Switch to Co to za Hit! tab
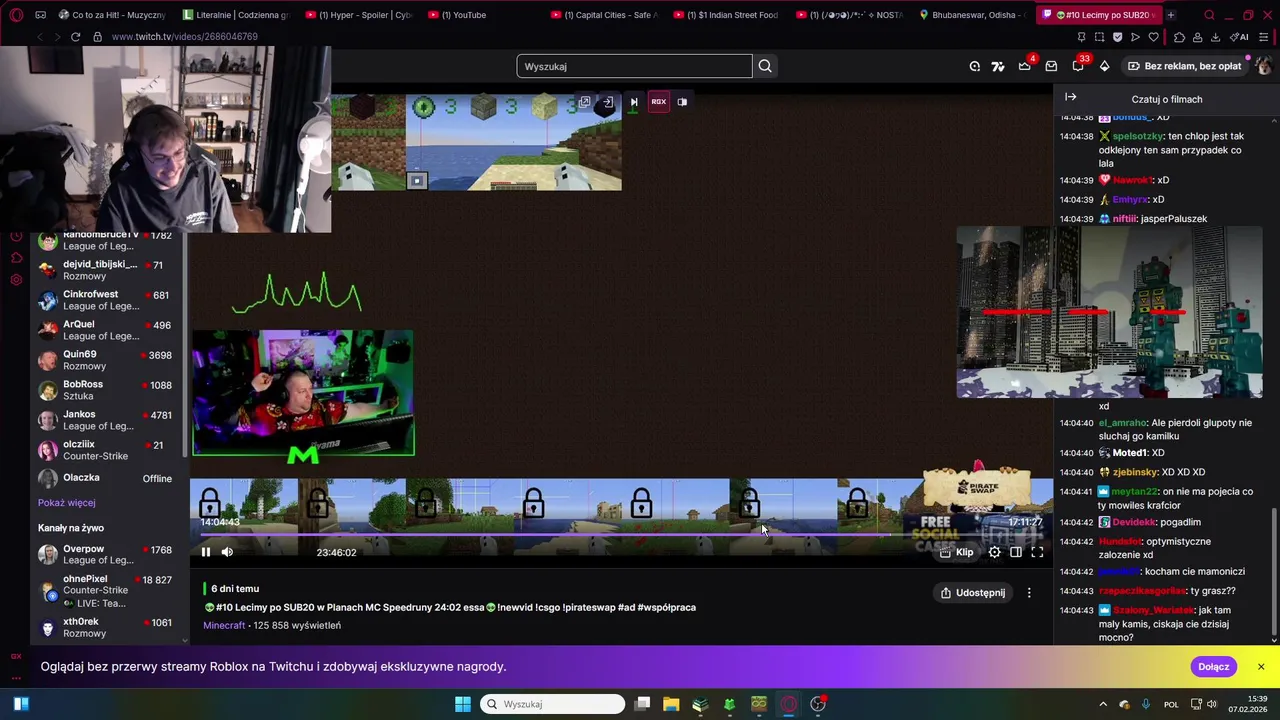This screenshot has height=720, width=1280. (x=112, y=15)
